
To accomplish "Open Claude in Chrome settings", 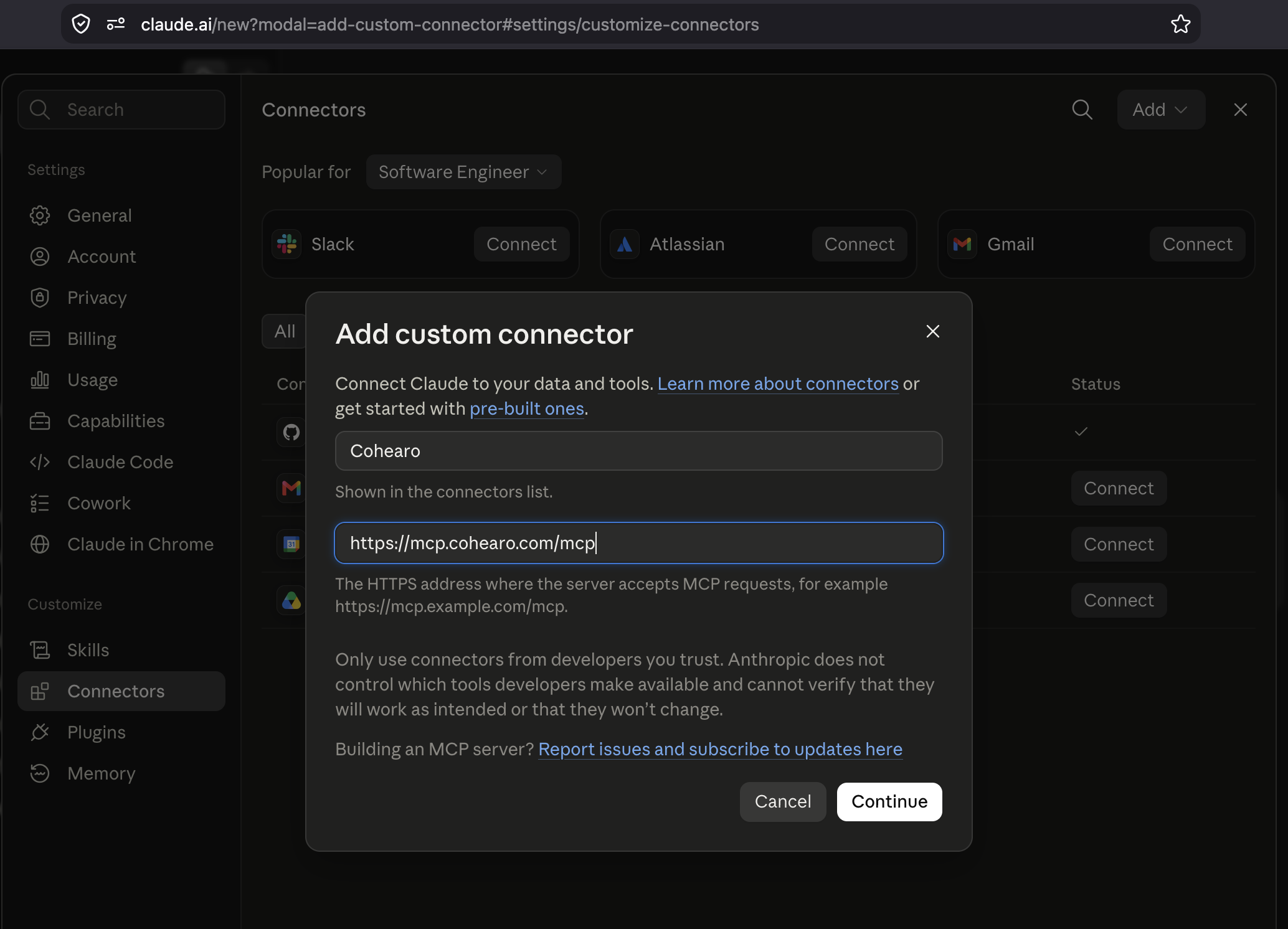I will point(121,544).
